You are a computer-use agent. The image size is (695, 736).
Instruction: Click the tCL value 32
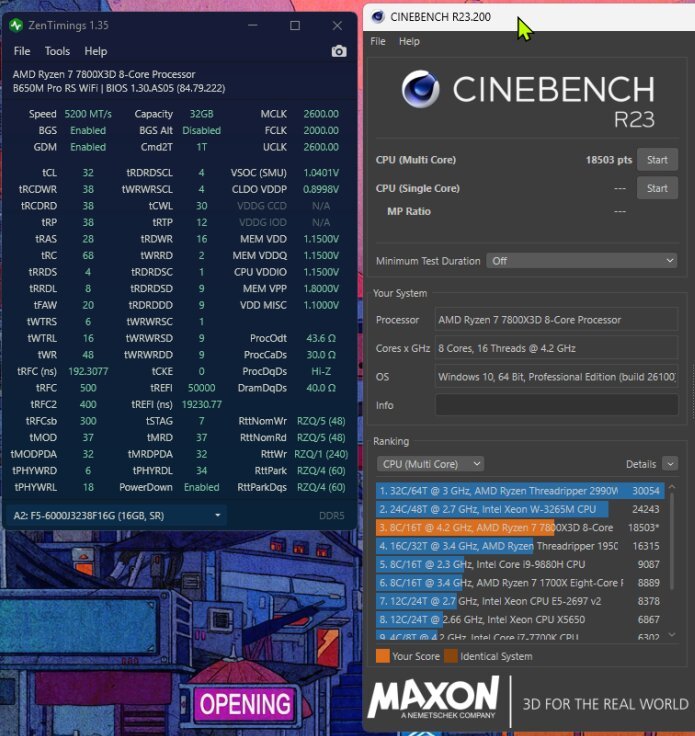[x=88, y=173]
